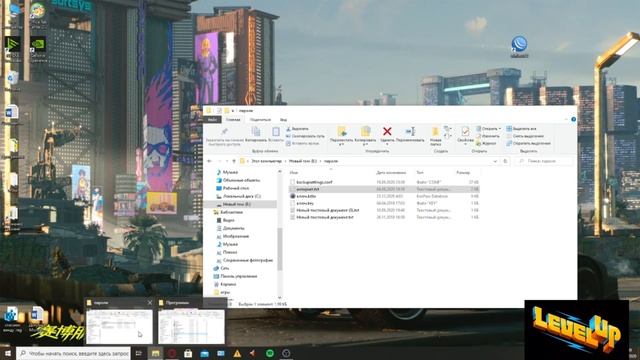Click the Back arrow in Explorer navigation
Image resolution: width=640 pixels, height=360 pixels.
[x=209, y=161]
